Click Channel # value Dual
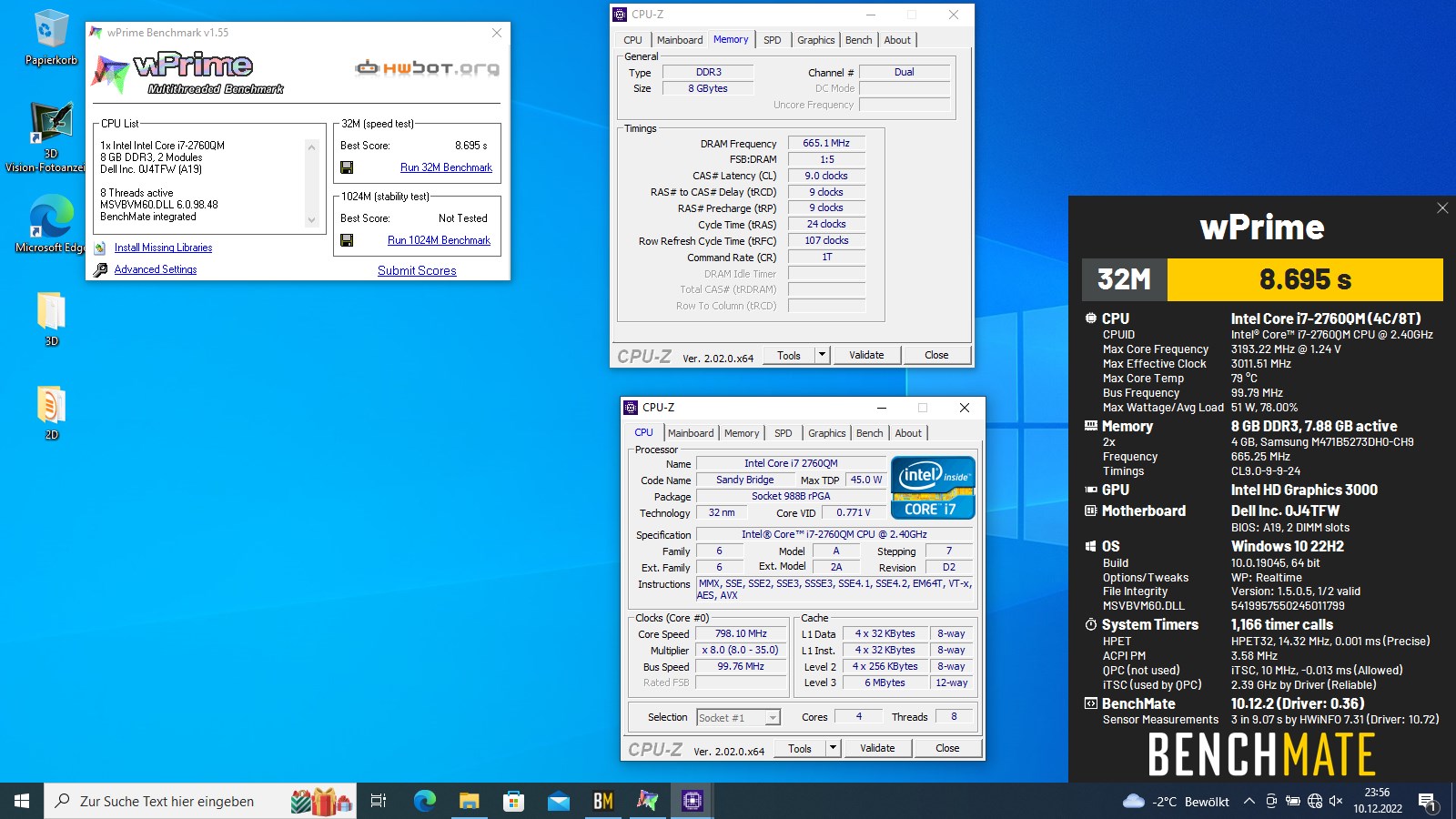This screenshot has width=1456, height=819. (x=905, y=72)
